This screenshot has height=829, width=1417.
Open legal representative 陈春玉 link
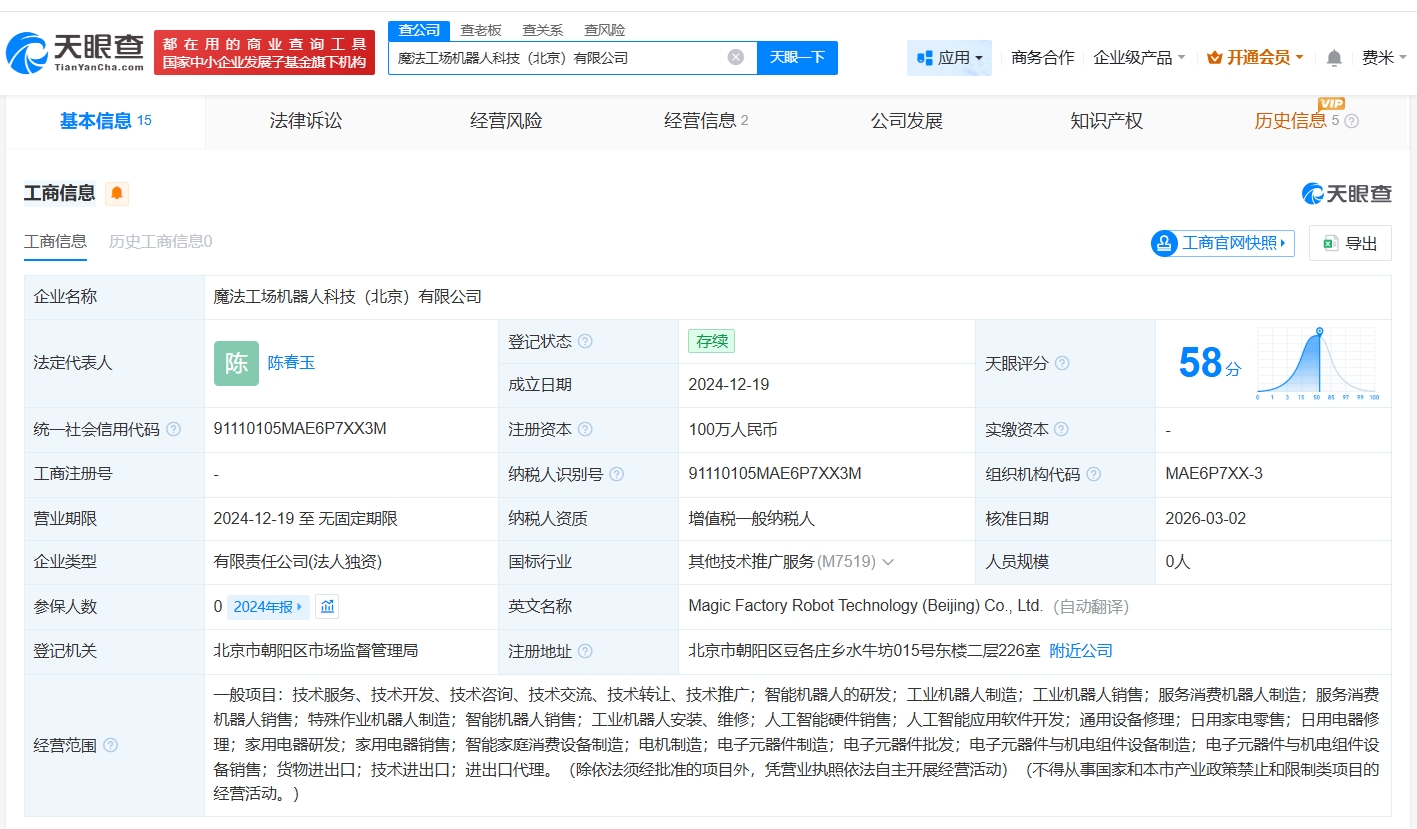[x=291, y=363]
